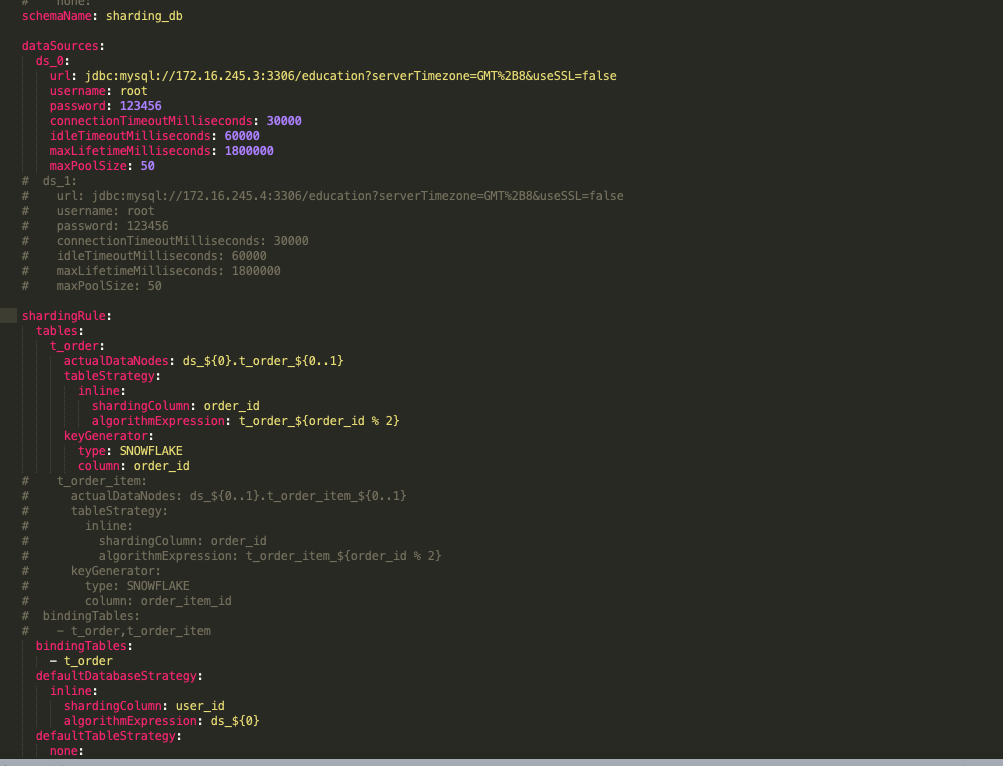Click the column: order_id line
Screen dimensions: 1003x766
pyautogui.click(x=134, y=467)
